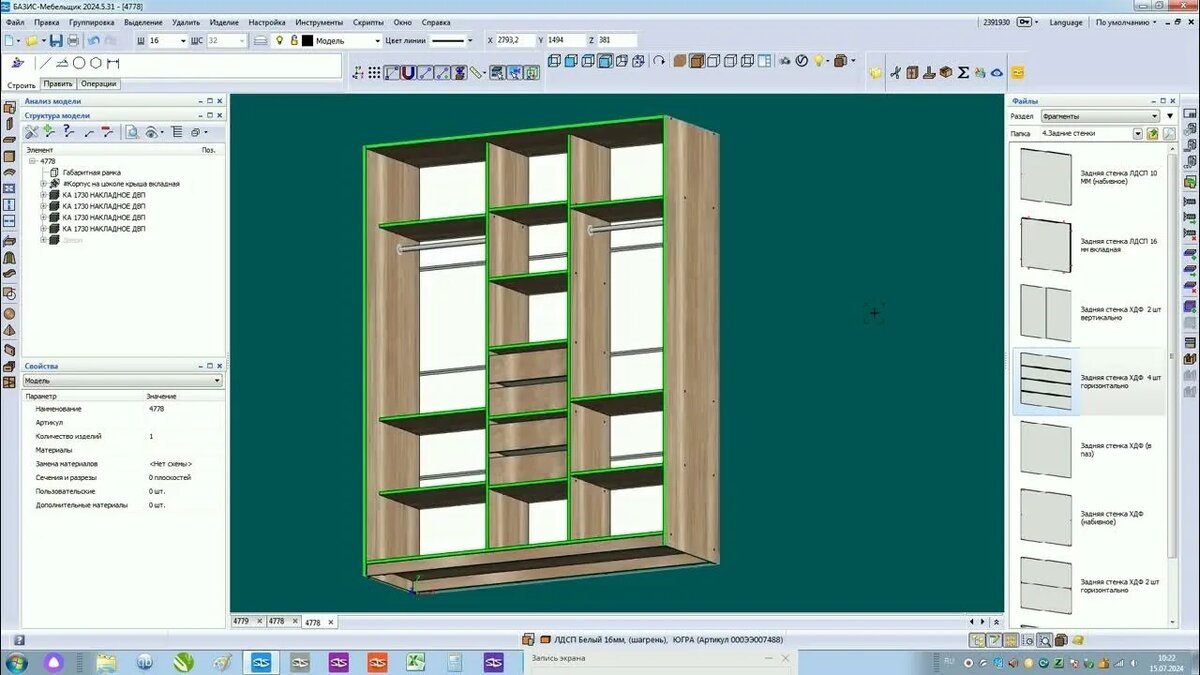The image size is (1200, 675).
Task: Select the Габаритная рамка tree item
Action: pos(91,172)
